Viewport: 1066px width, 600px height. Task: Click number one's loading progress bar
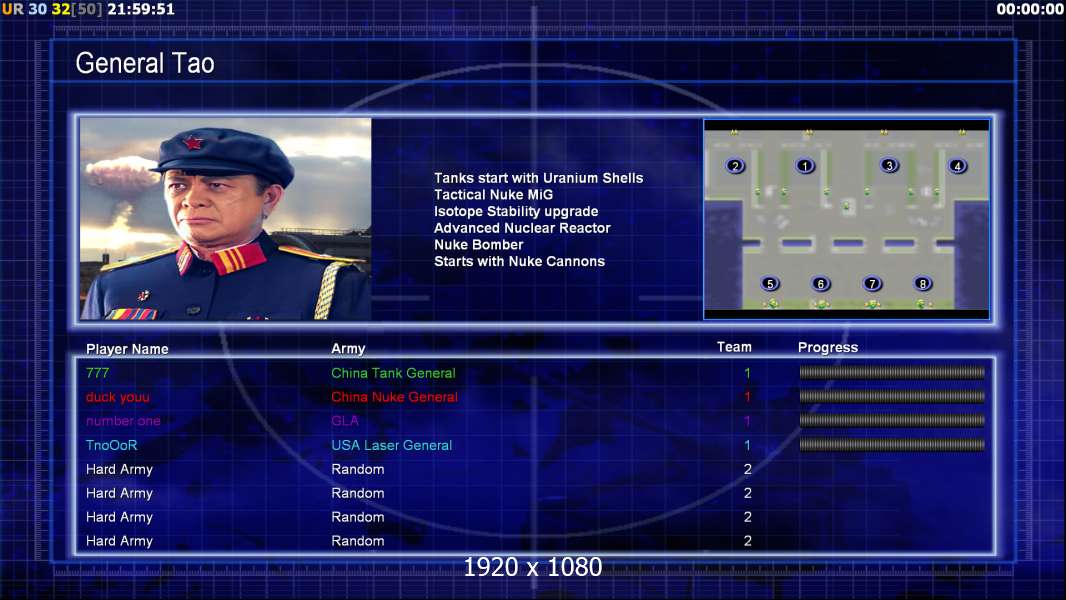coord(892,421)
